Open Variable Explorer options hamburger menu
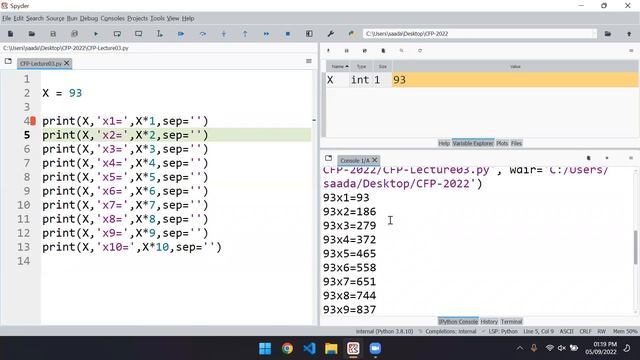 click(631, 51)
